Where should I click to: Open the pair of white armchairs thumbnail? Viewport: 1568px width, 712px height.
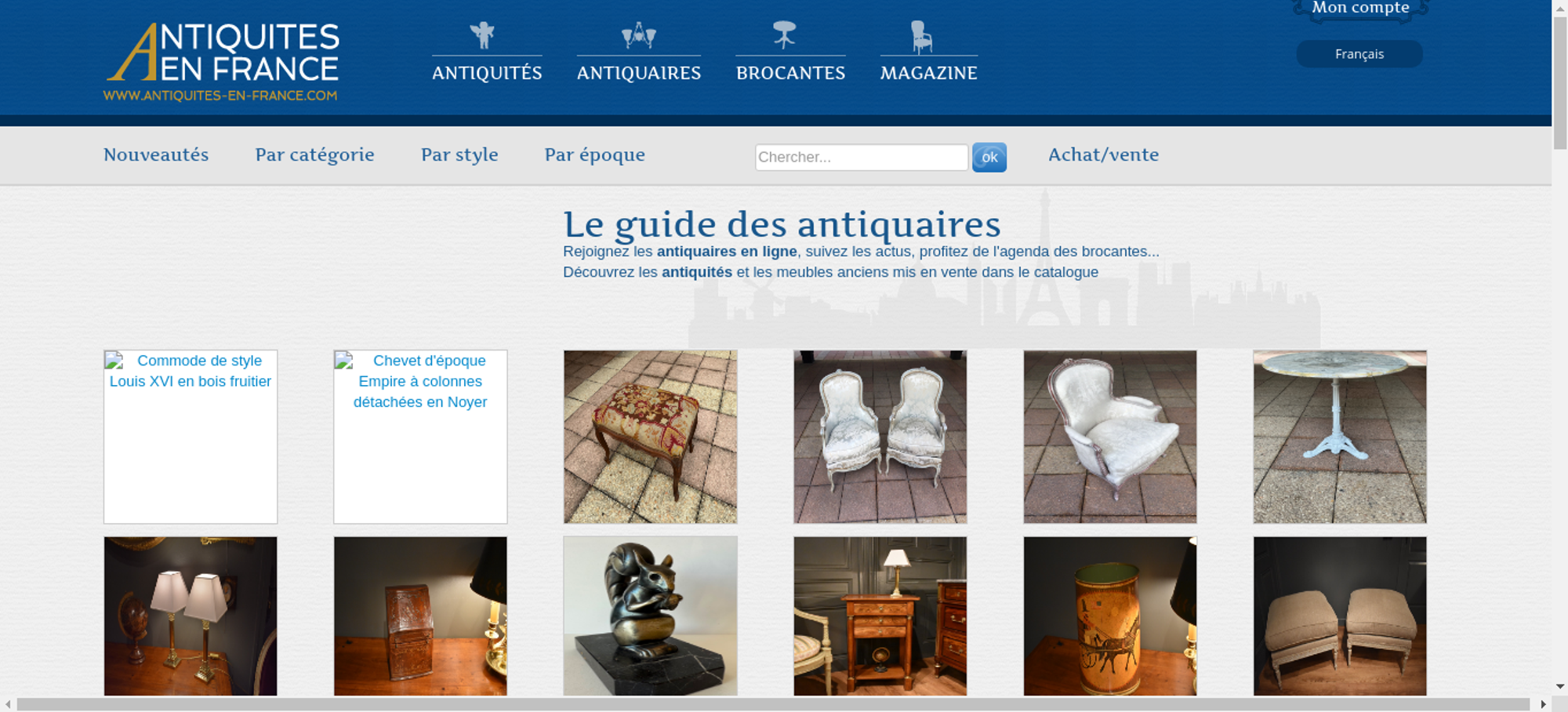[x=880, y=437]
